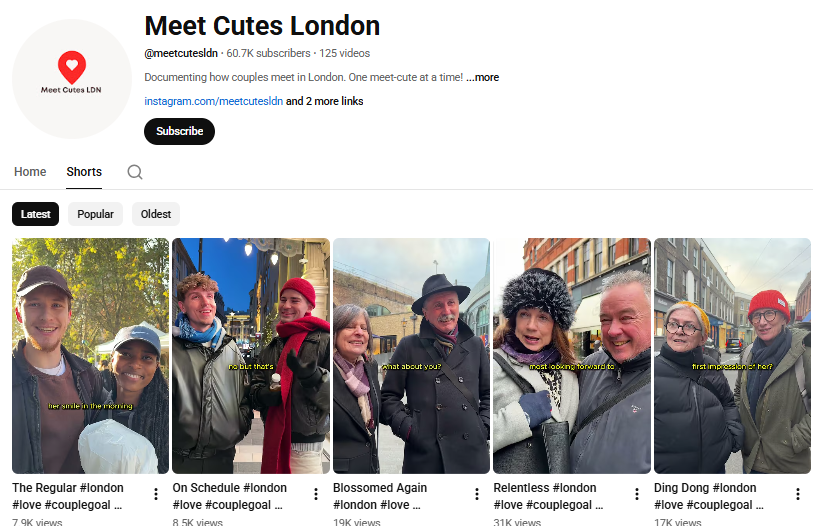Click the Meet Cutes LDN channel avatar
813x526 pixels.
(x=71, y=79)
